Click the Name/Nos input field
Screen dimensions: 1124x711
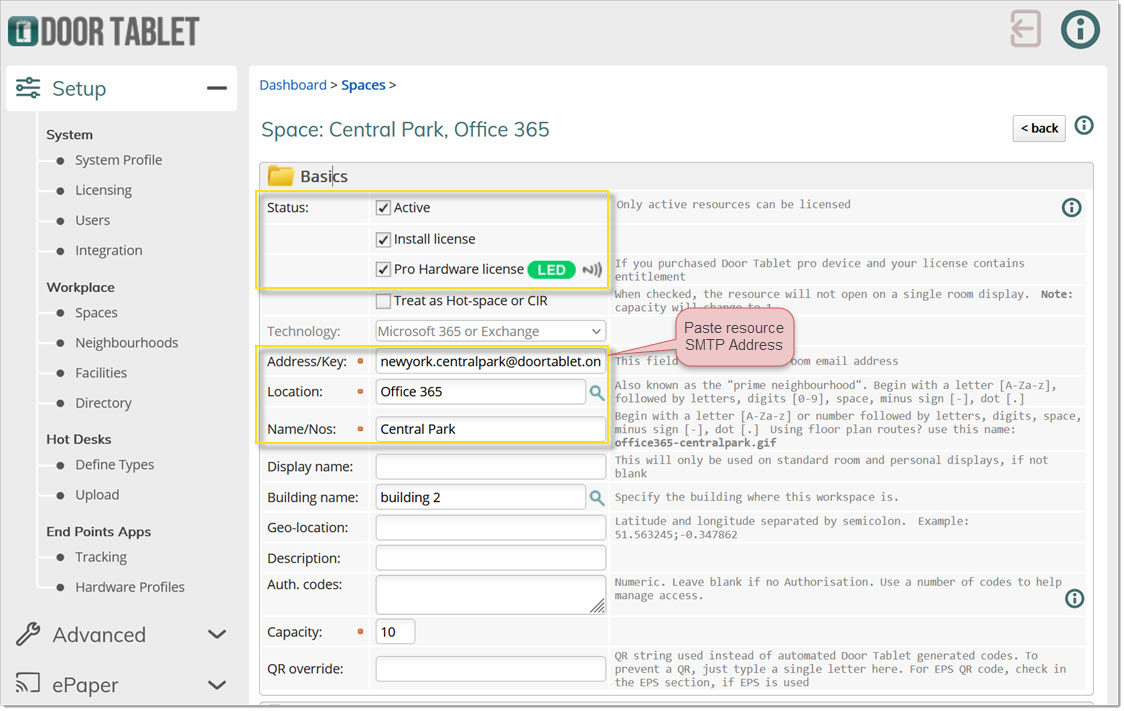click(x=490, y=429)
